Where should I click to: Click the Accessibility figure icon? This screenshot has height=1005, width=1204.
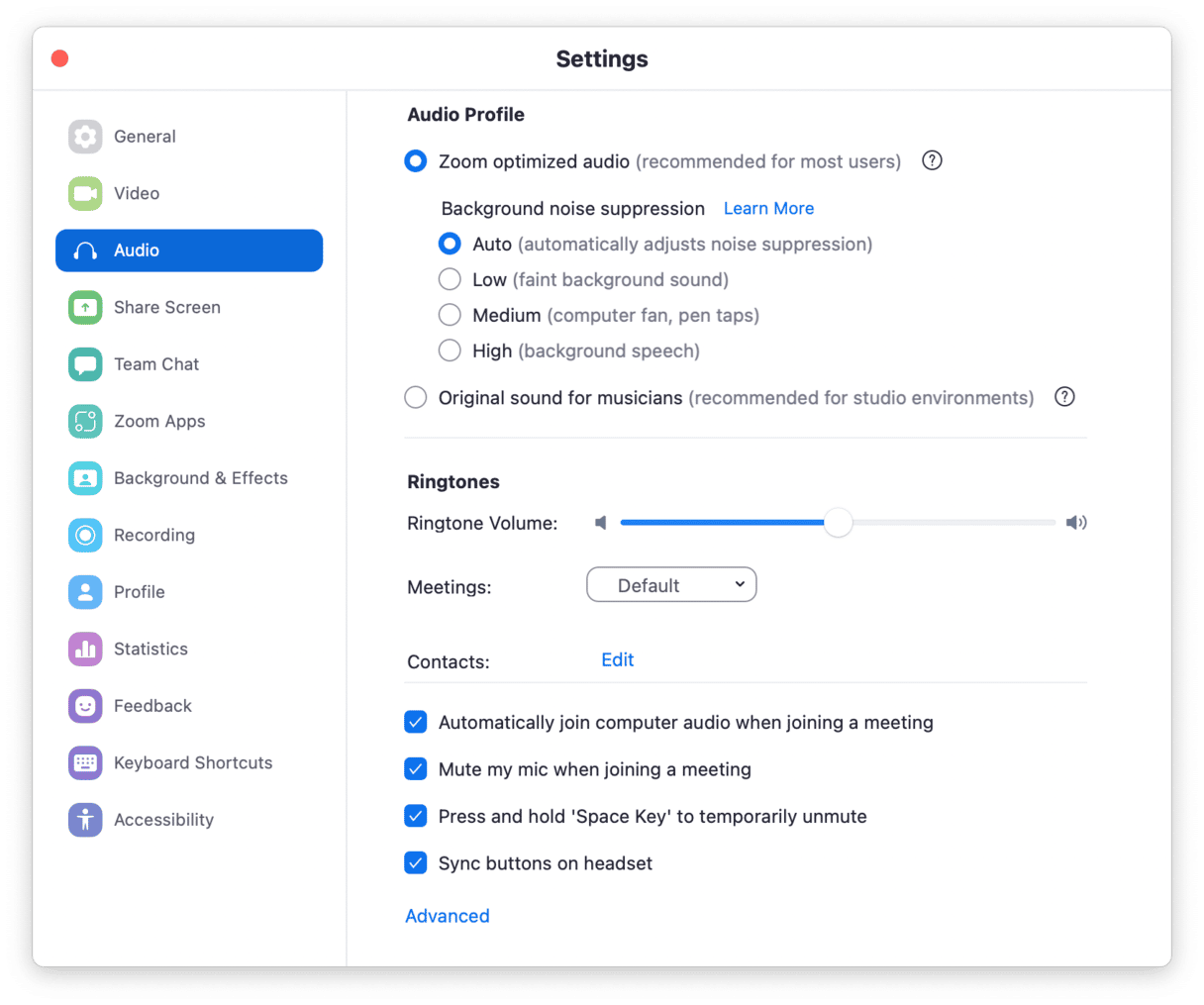85,820
